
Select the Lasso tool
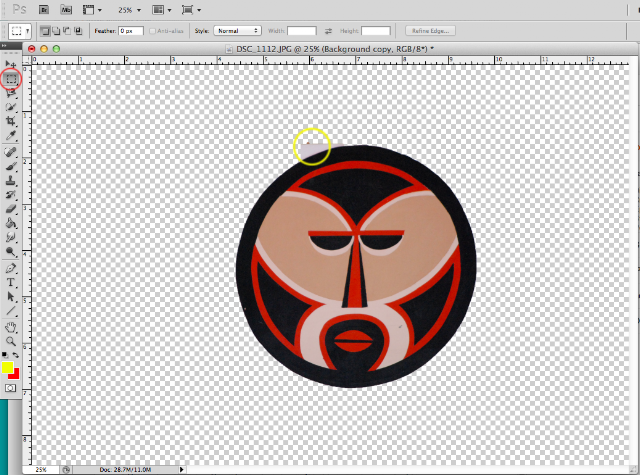point(11,93)
